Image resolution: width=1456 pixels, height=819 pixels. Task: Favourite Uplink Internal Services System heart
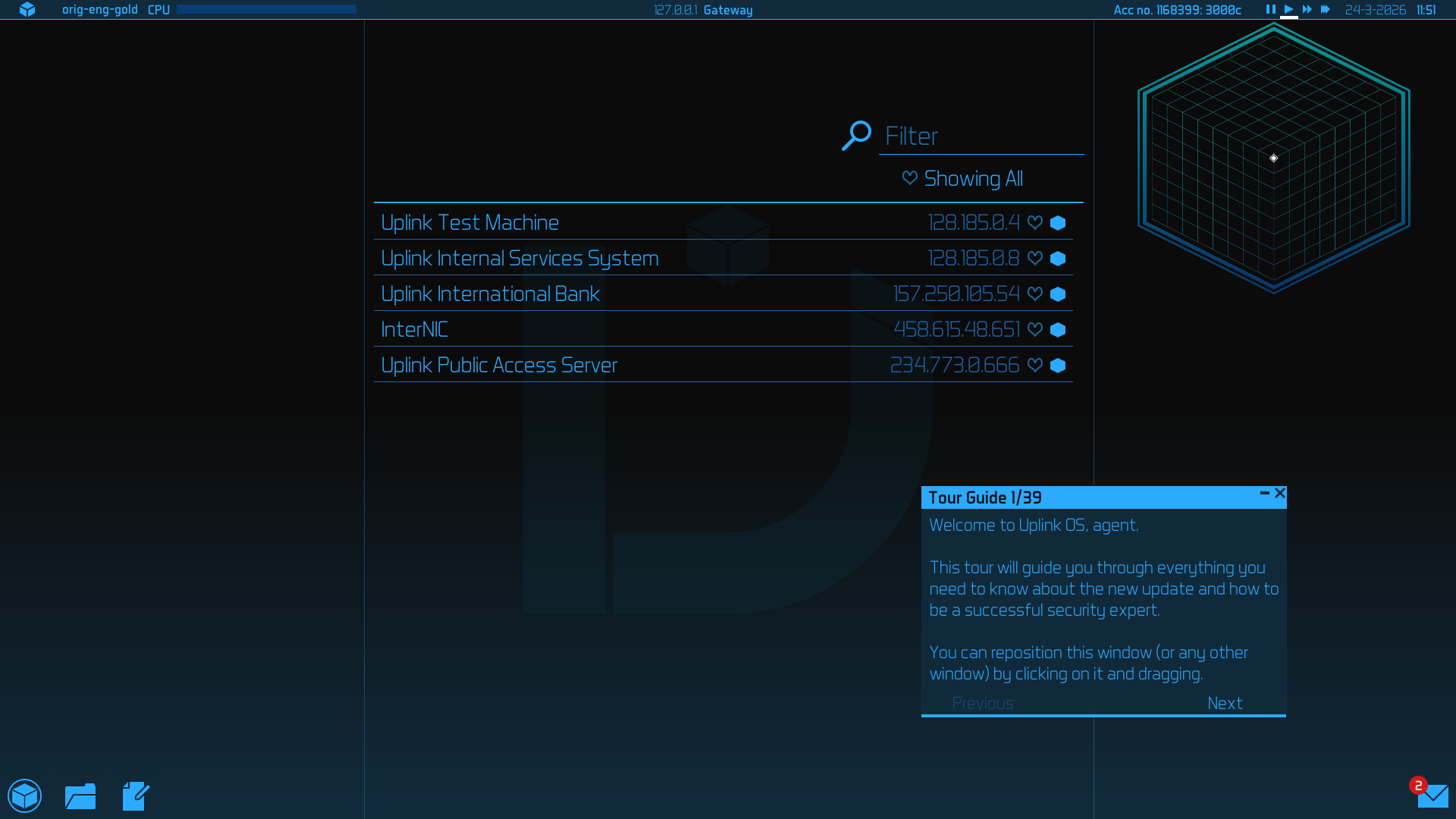click(x=1035, y=258)
